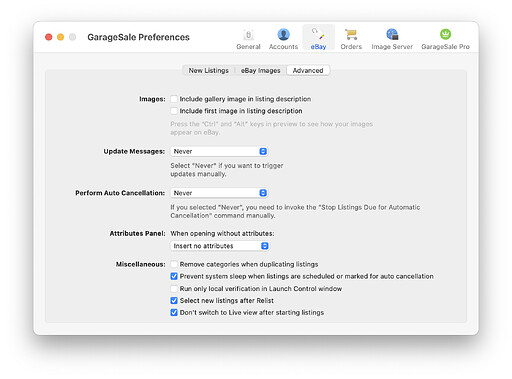Switch to the eBay Images tab

[x=261, y=70]
